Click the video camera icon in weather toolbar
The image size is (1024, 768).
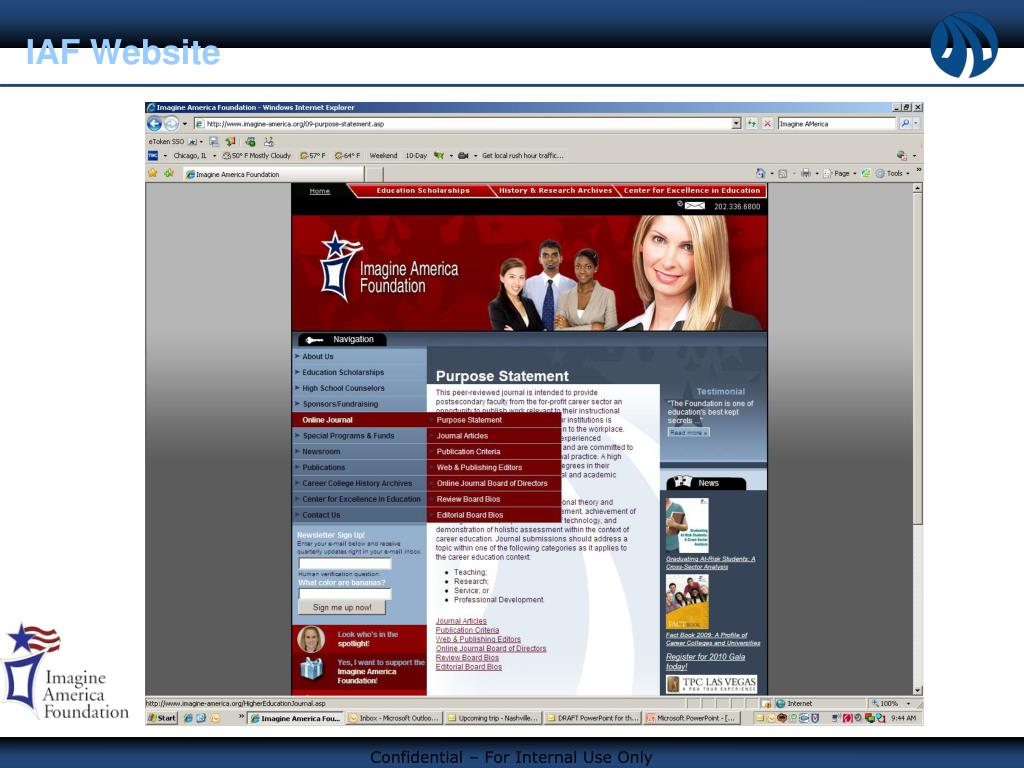[463, 155]
